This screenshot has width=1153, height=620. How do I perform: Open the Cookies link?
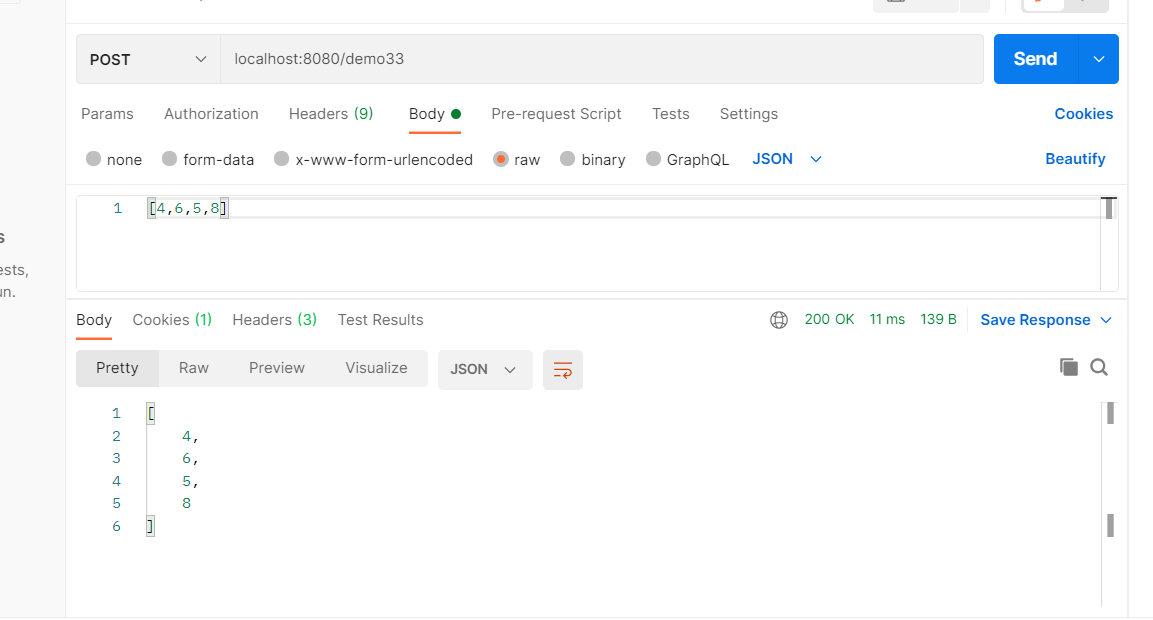[1083, 114]
